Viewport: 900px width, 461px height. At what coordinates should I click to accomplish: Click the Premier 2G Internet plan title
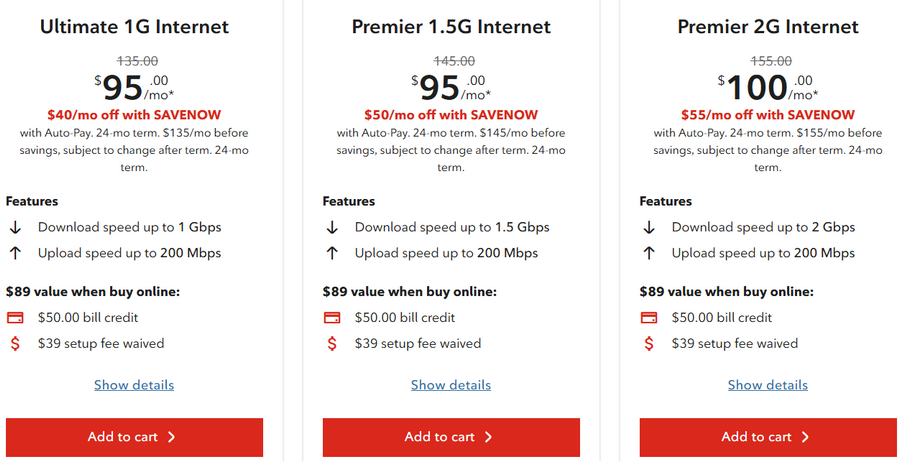coord(768,27)
